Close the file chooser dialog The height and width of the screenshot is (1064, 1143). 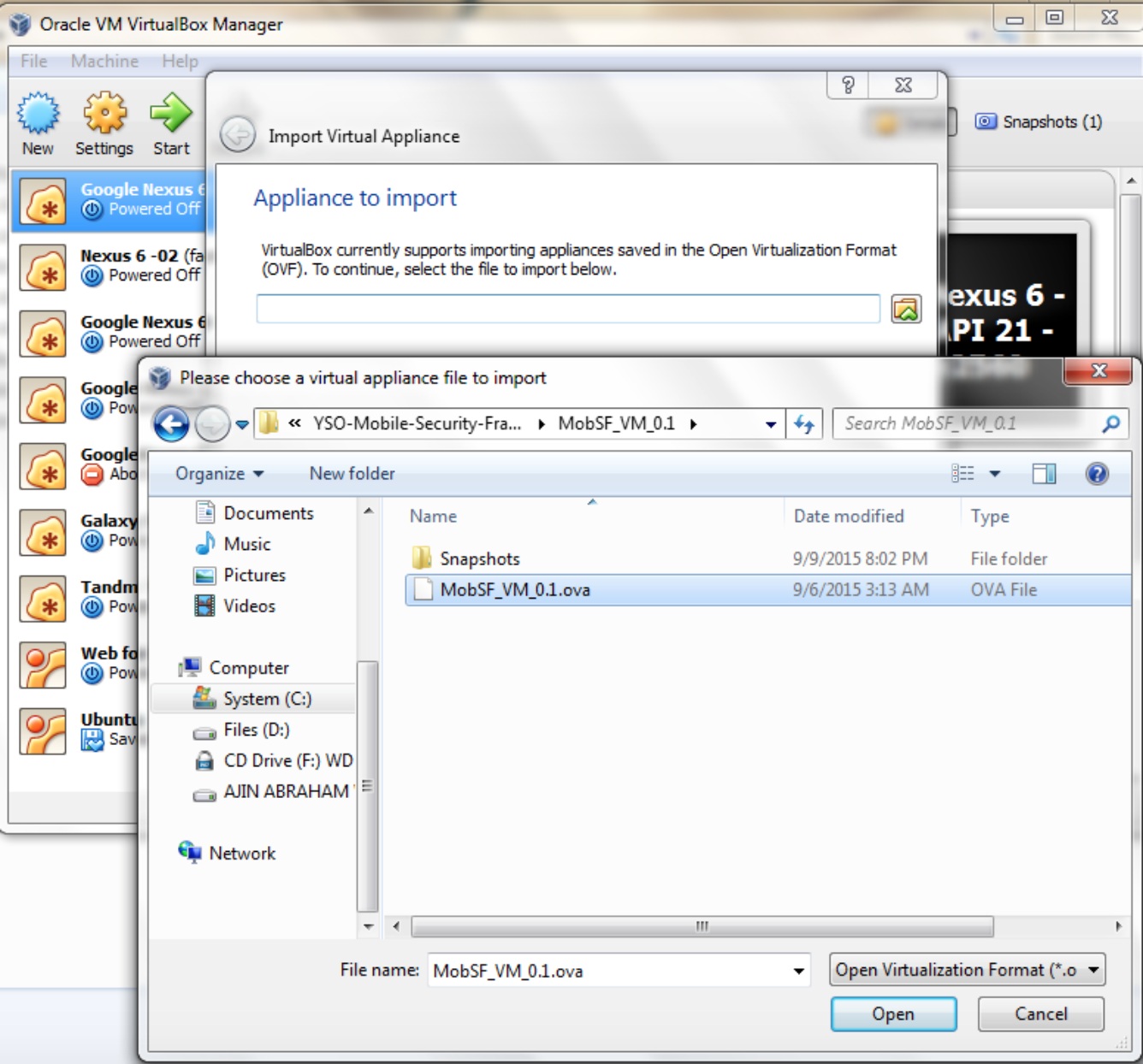[x=1099, y=370]
